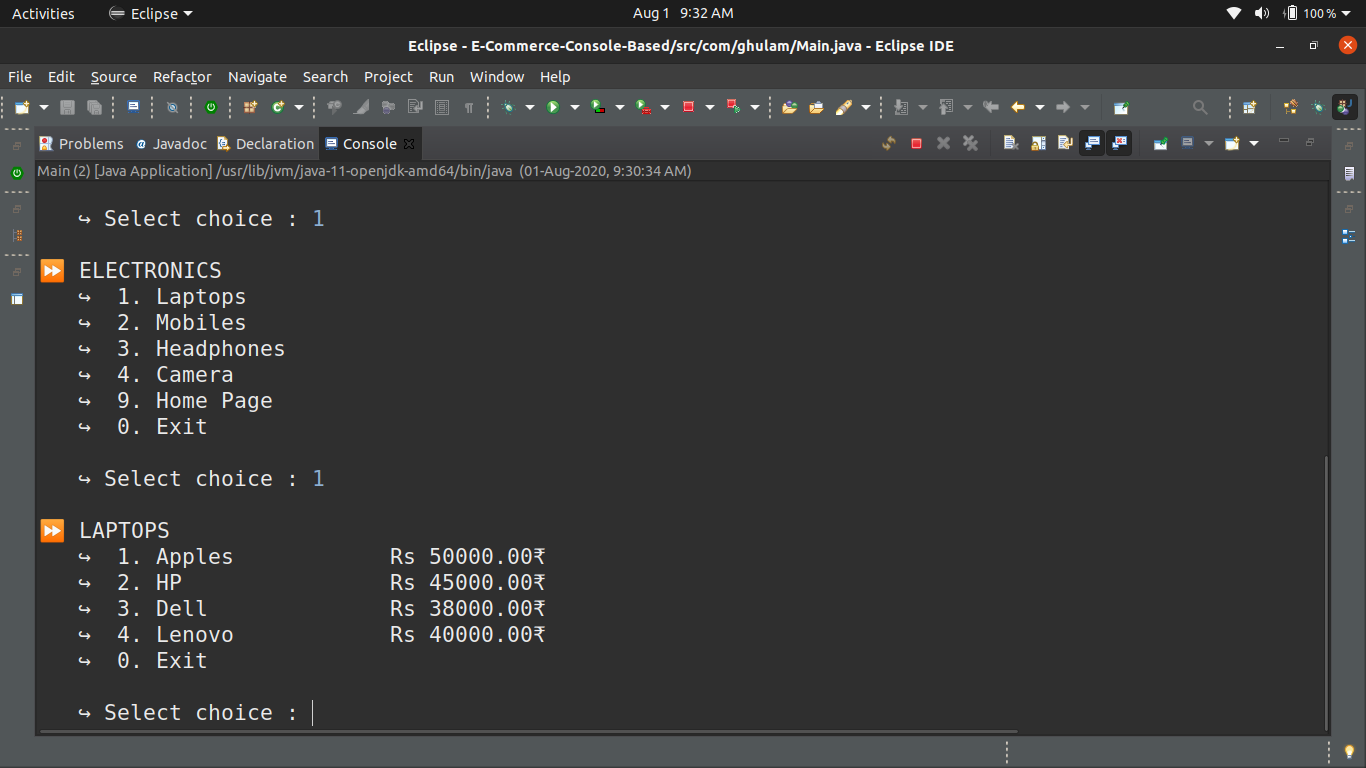Click the main toolbar search pencil icon
Viewport: 1366px width, 768px height.
coord(844,107)
